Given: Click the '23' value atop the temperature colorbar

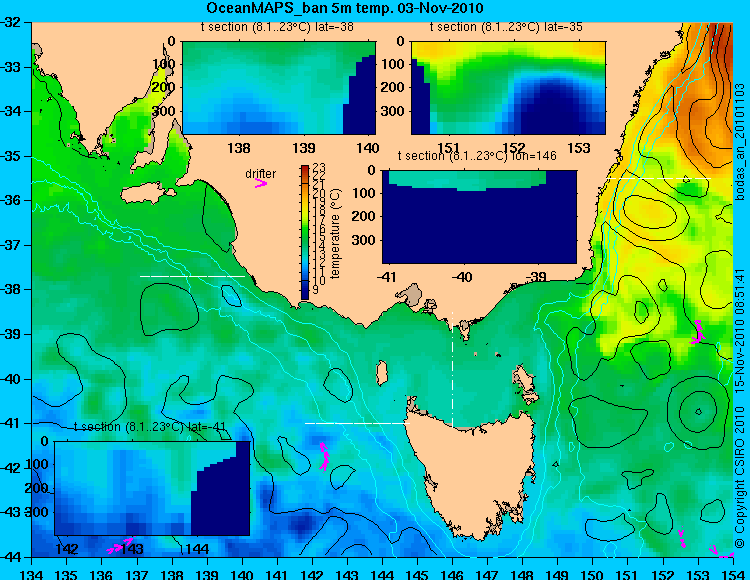Looking at the screenshot, I should (319, 167).
